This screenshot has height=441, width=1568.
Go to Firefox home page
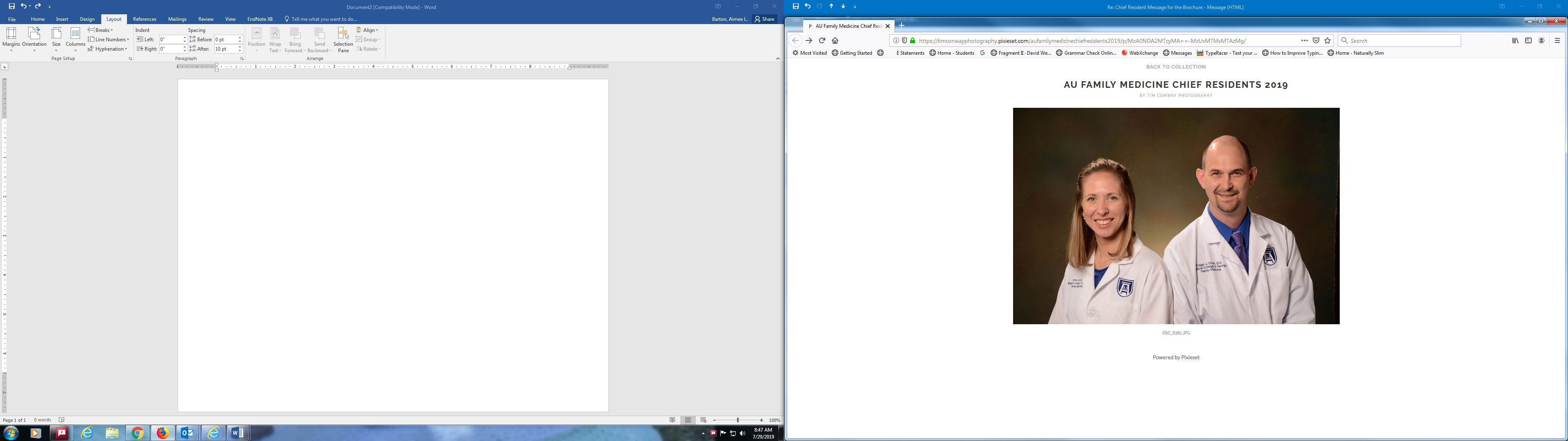click(x=835, y=41)
